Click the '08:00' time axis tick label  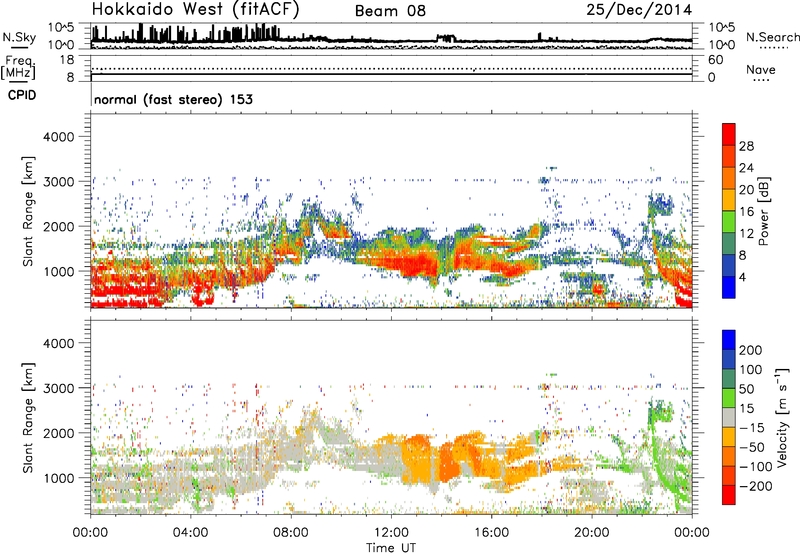coord(290,533)
